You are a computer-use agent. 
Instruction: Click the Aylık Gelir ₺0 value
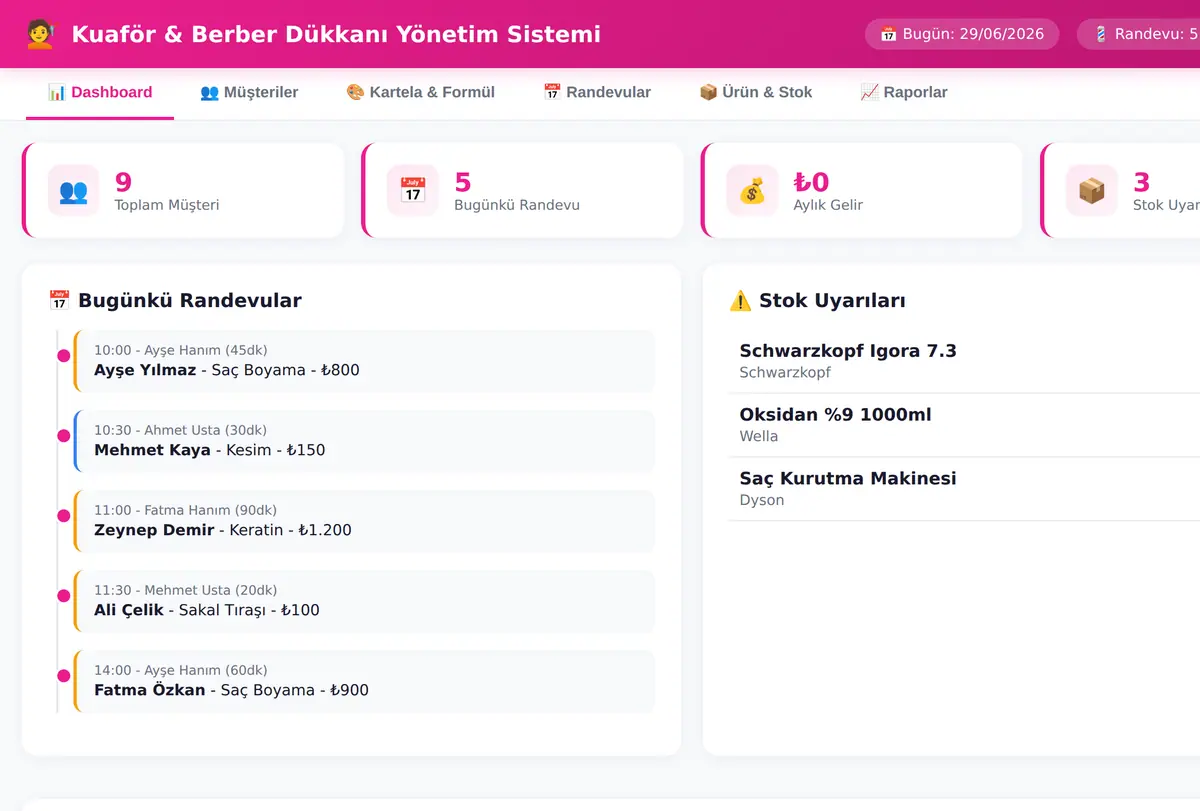pyautogui.click(x=812, y=182)
